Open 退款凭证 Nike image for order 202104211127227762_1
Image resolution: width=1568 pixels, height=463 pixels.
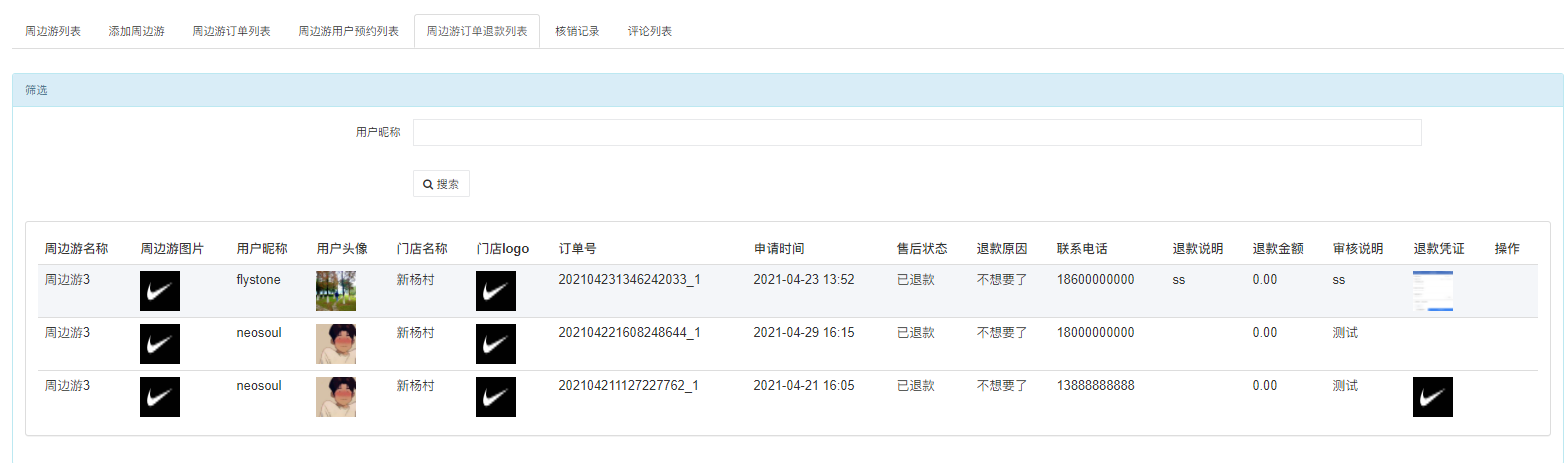pos(1433,397)
